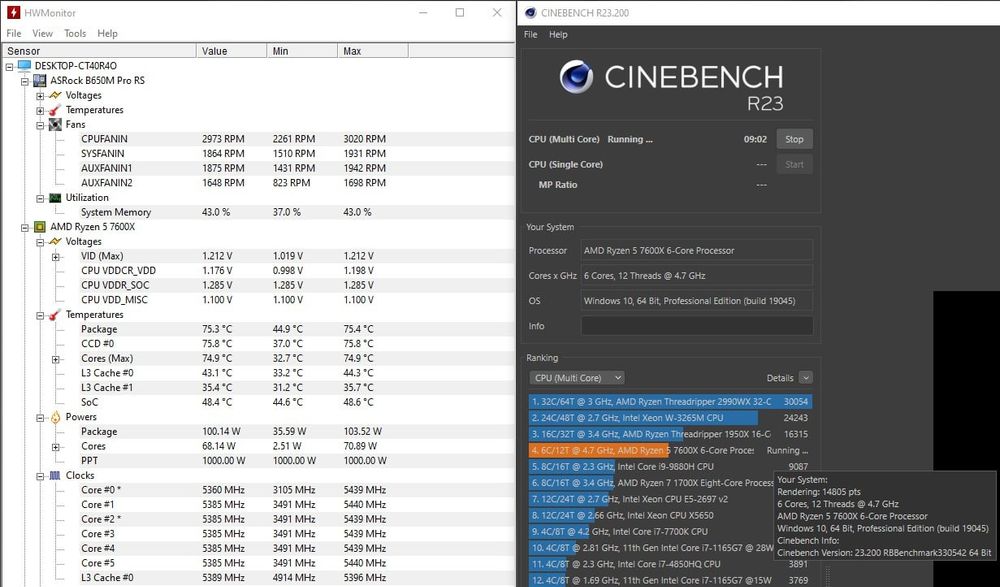The image size is (1000, 587).
Task: Click the Fans icon in HWMonitor
Action: pos(55,124)
